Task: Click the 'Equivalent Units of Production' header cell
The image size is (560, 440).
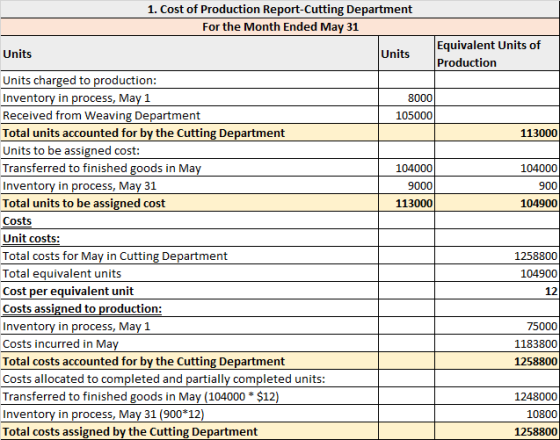Action: [x=497, y=54]
